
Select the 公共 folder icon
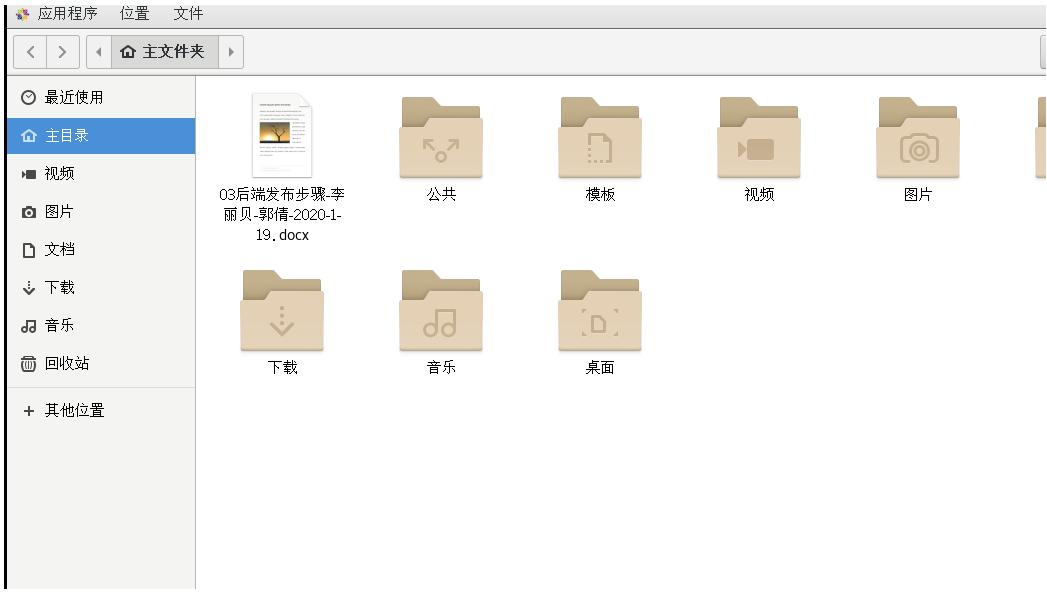[441, 137]
